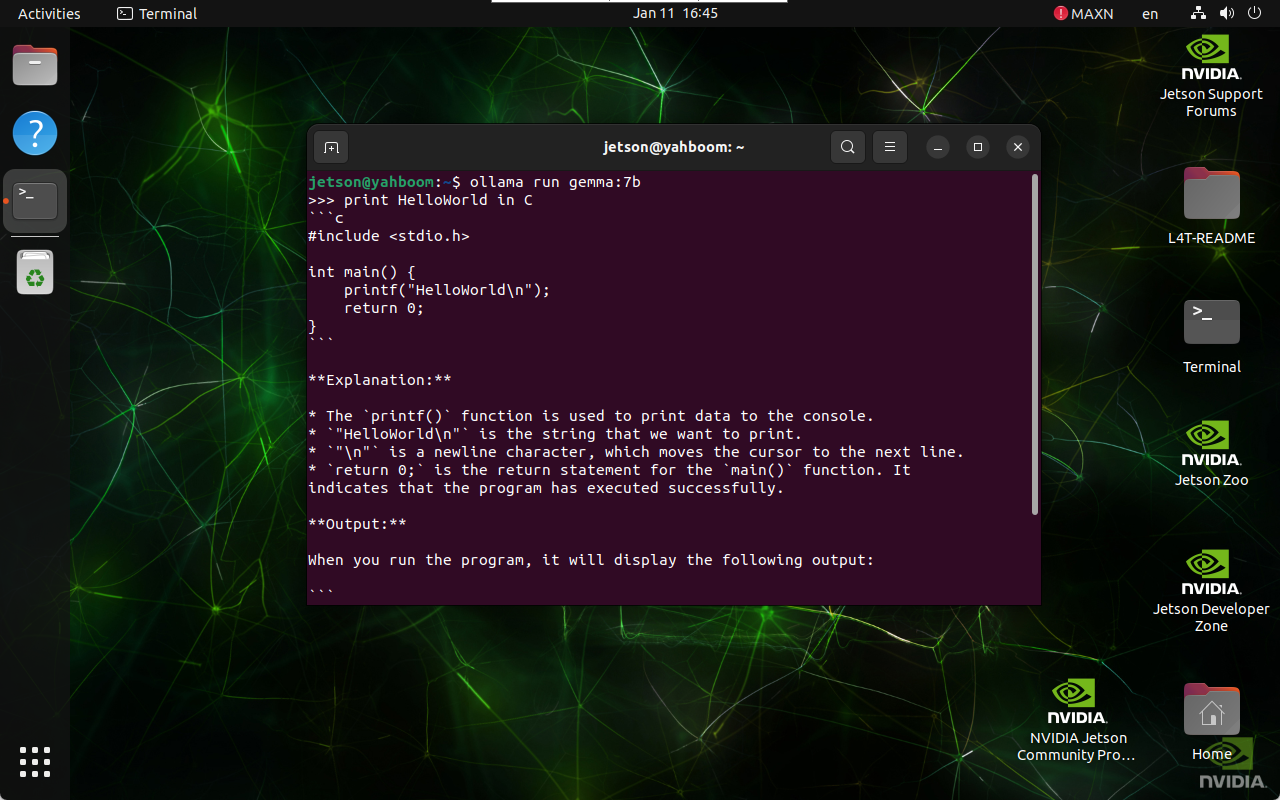Click the power icon in top bar
The width and height of the screenshot is (1280, 800).
click(1256, 13)
